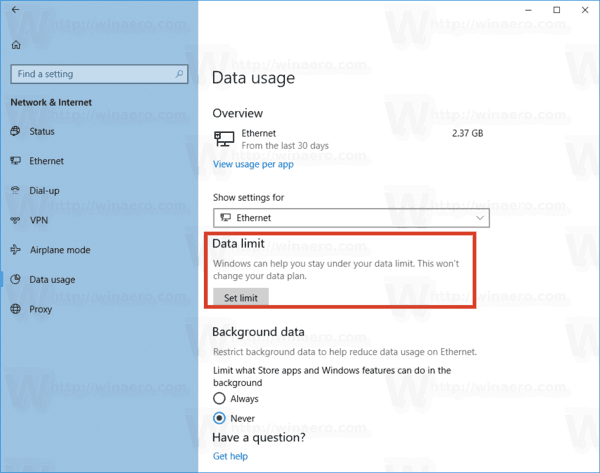Select Always for background data
This screenshot has height=473, width=600.
coord(219,398)
